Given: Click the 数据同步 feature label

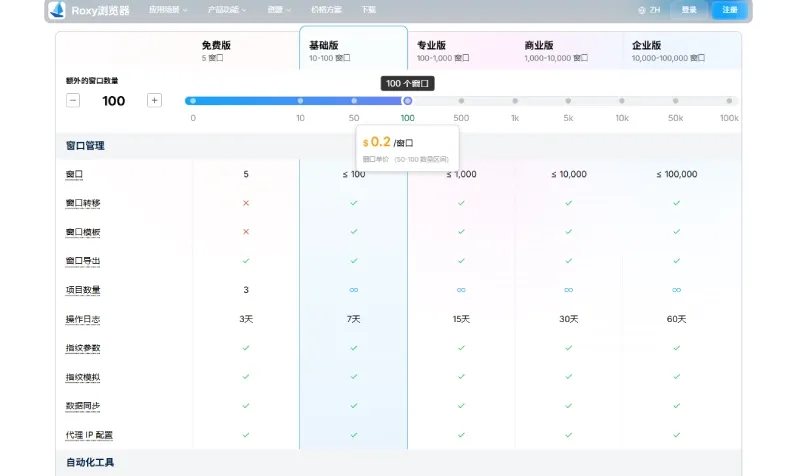Looking at the screenshot, I should (x=83, y=406).
